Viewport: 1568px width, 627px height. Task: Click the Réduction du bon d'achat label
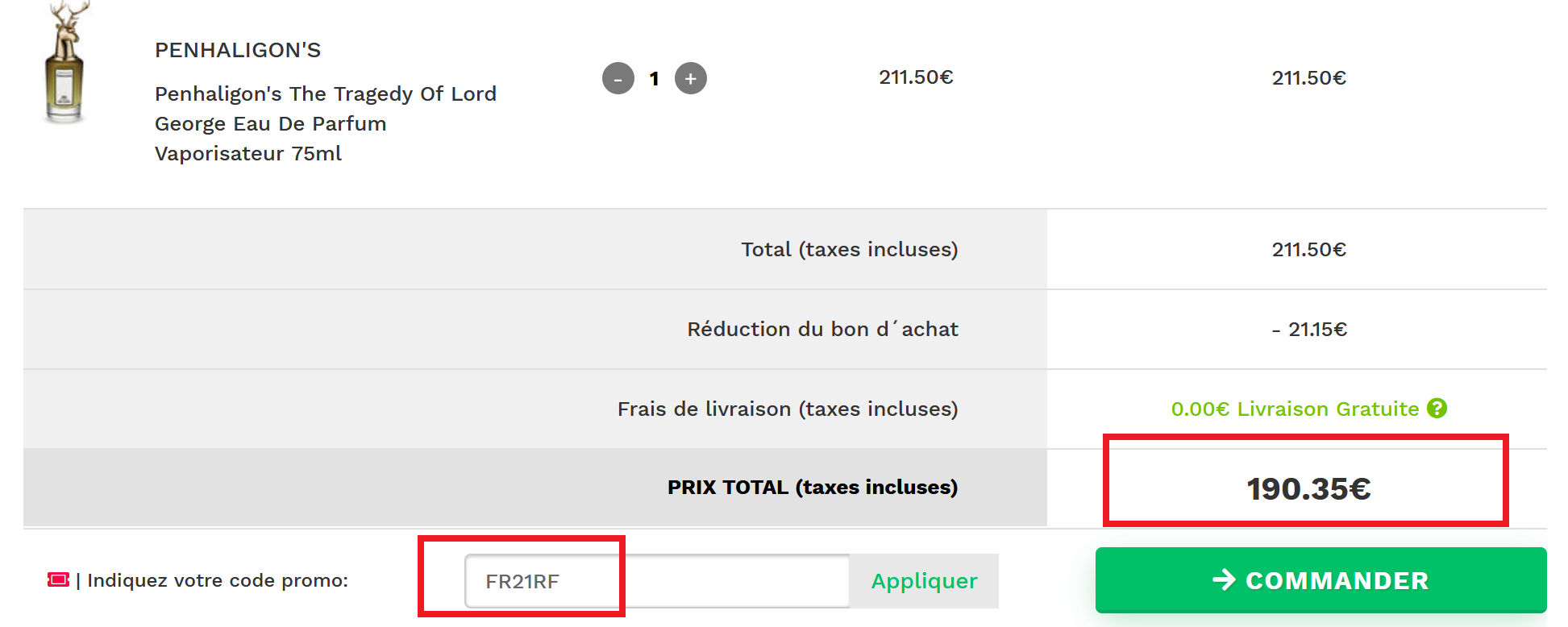click(822, 330)
